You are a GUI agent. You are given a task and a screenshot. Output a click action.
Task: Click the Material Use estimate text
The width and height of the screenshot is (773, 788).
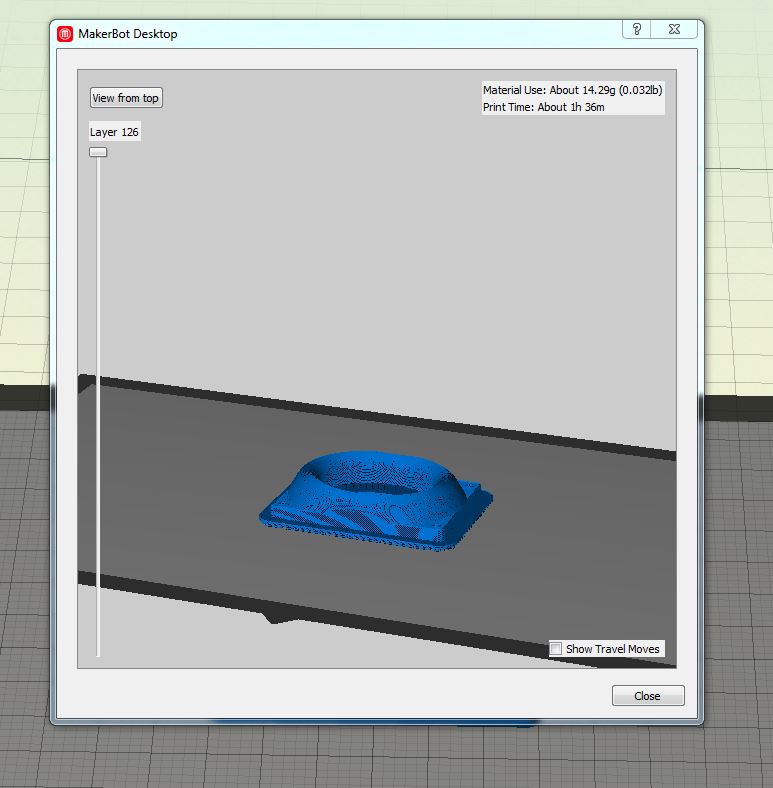tap(572, 90)
